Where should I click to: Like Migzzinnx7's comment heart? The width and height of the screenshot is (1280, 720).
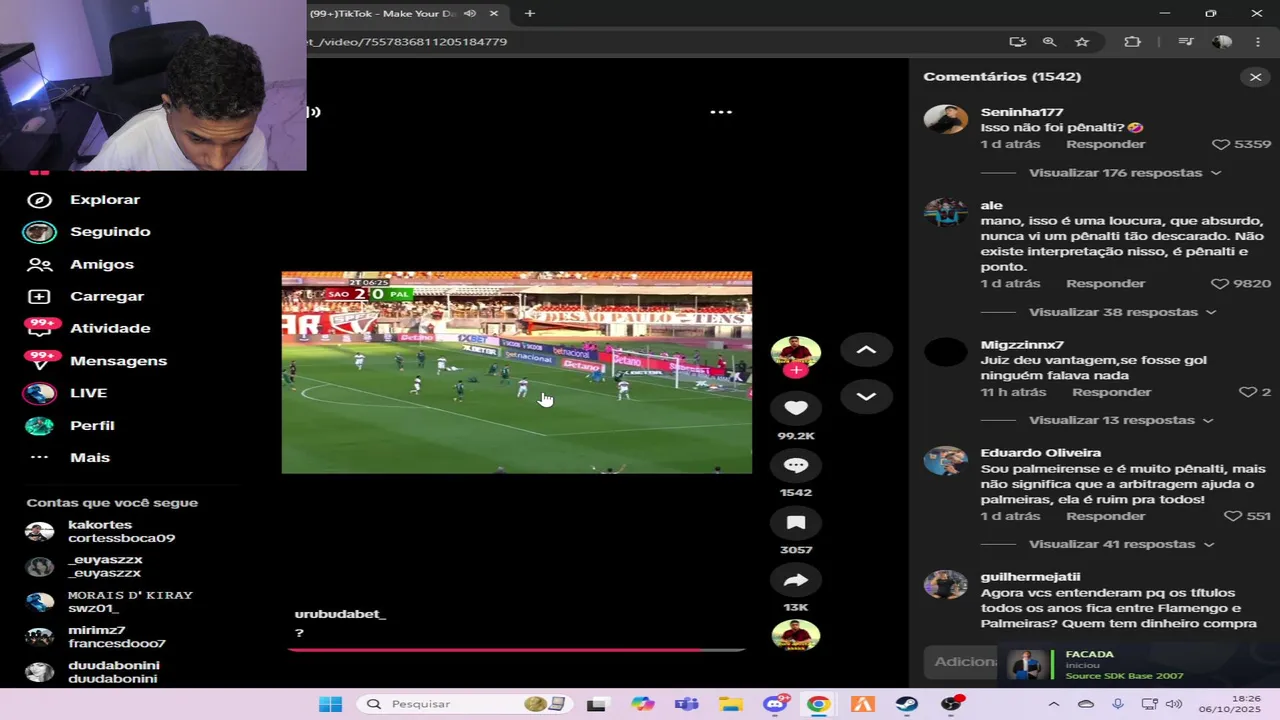[x=1247, y=392]
